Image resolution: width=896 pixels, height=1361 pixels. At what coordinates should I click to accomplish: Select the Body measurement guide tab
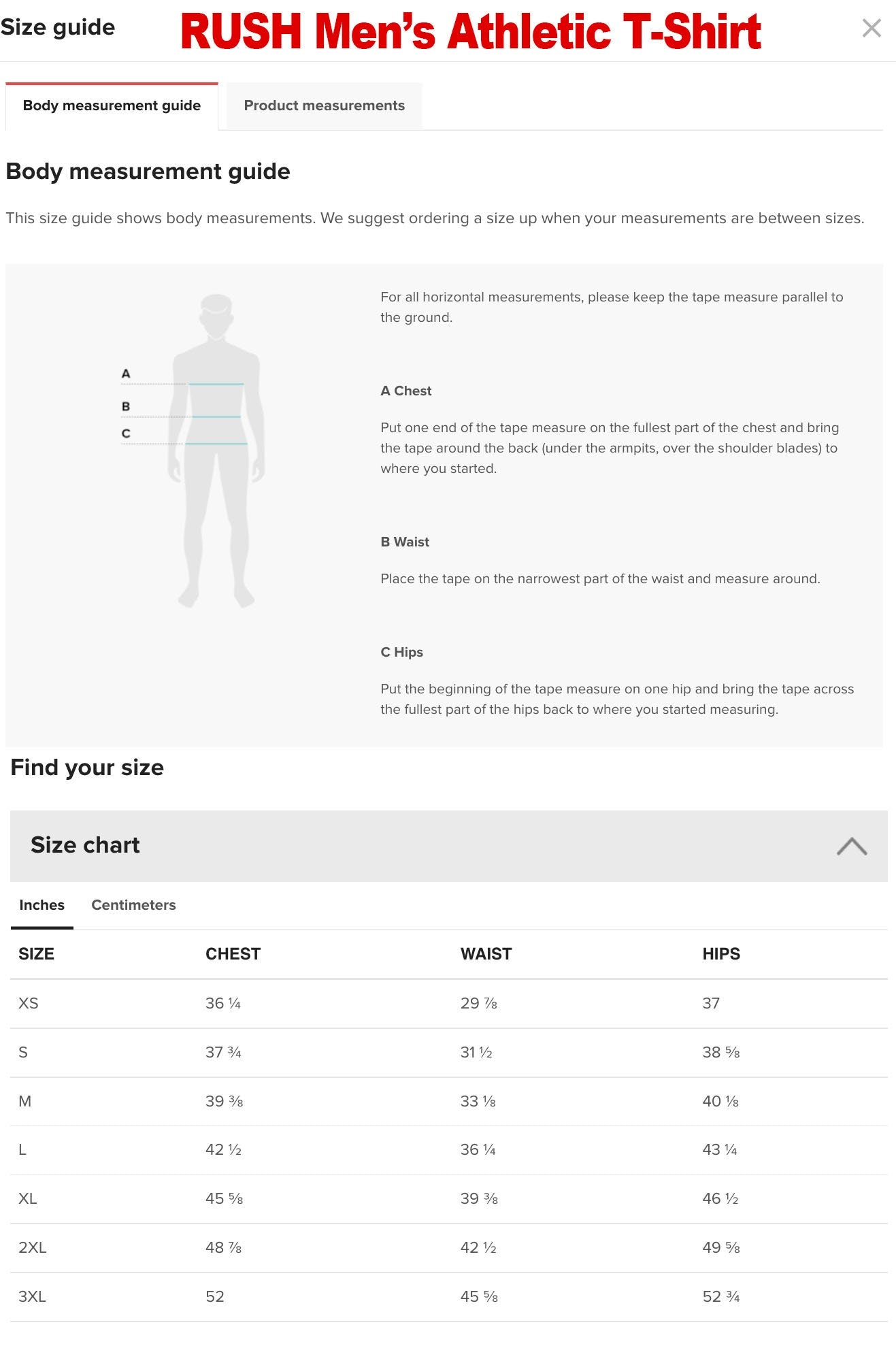click(x=112, y=105)
